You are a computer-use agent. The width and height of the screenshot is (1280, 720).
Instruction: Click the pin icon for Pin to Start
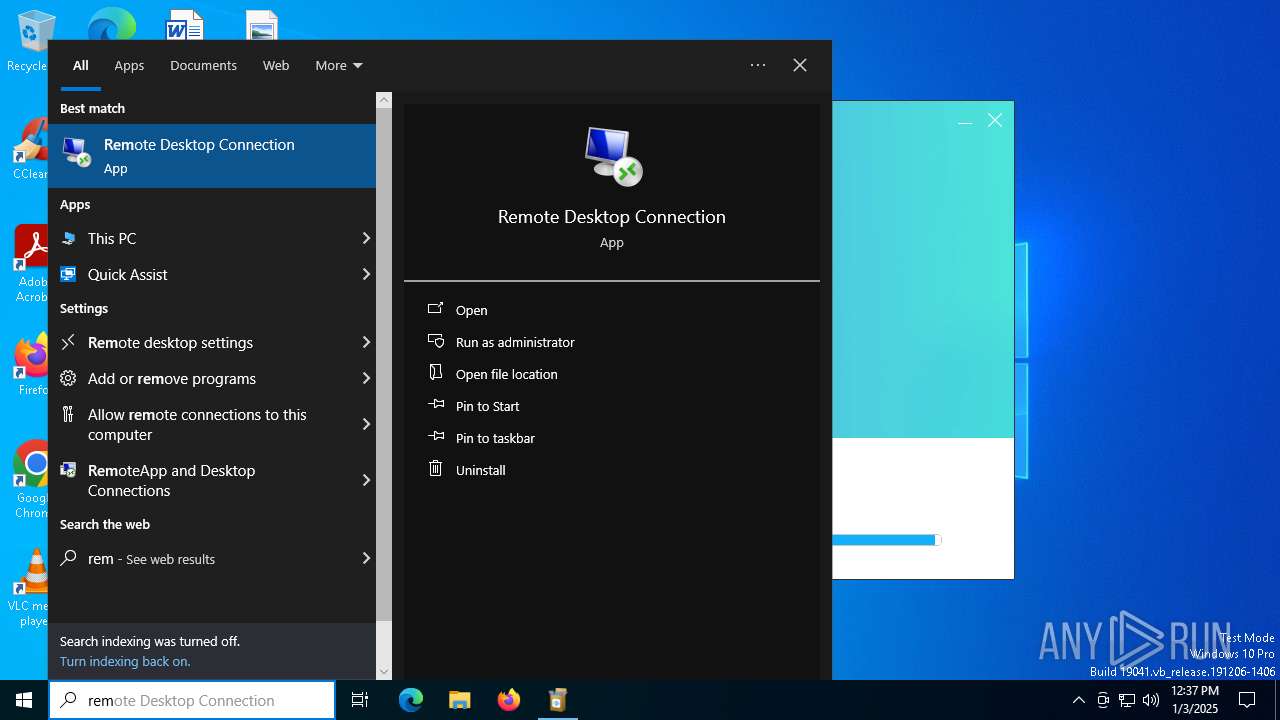tap(436, 405)
